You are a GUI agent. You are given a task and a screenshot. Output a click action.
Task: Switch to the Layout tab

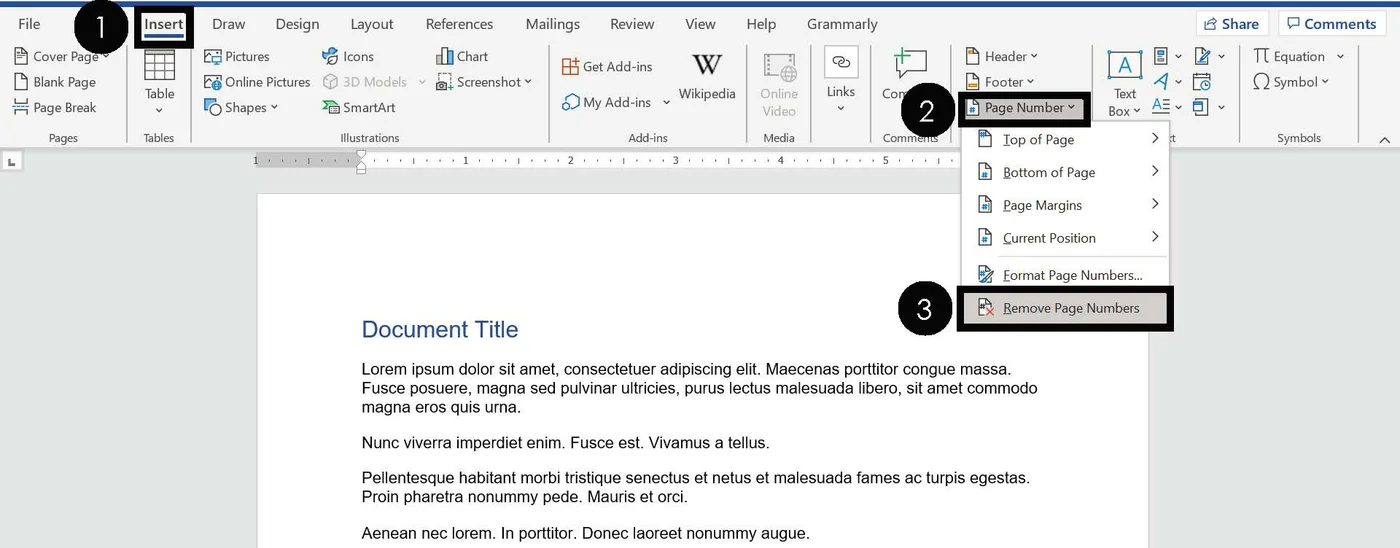pos(372,24)
